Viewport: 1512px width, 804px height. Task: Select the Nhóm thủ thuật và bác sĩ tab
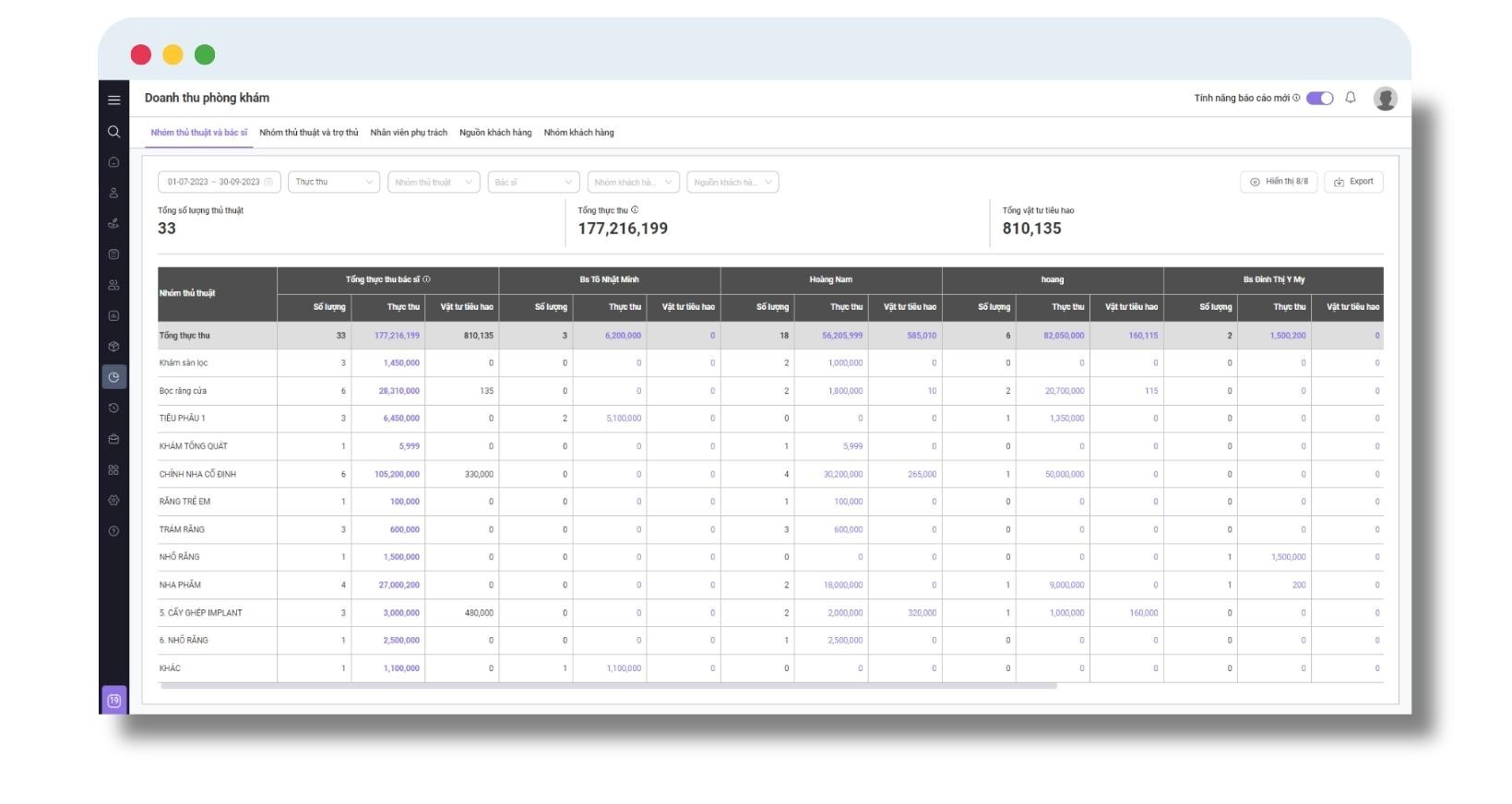pos(199,133)
